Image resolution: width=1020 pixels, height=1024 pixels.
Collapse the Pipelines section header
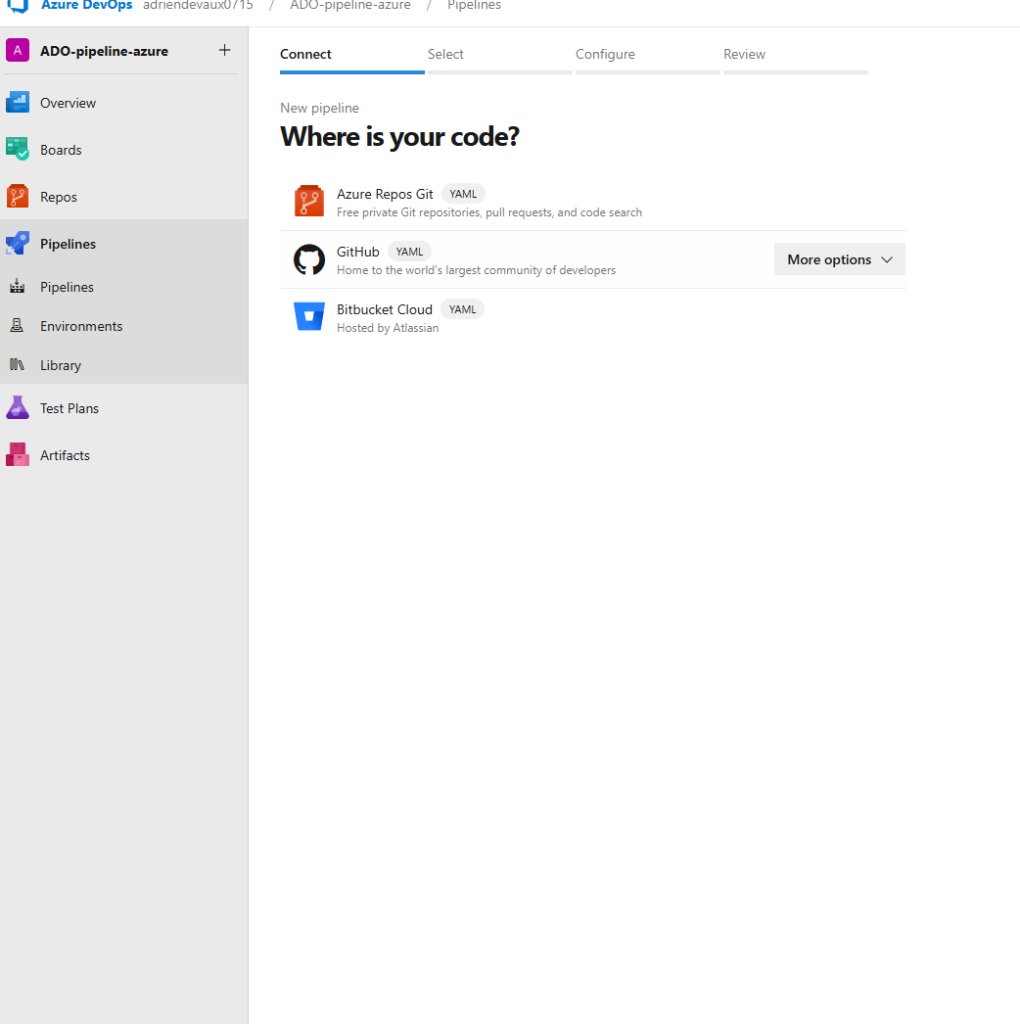[68, 244]
